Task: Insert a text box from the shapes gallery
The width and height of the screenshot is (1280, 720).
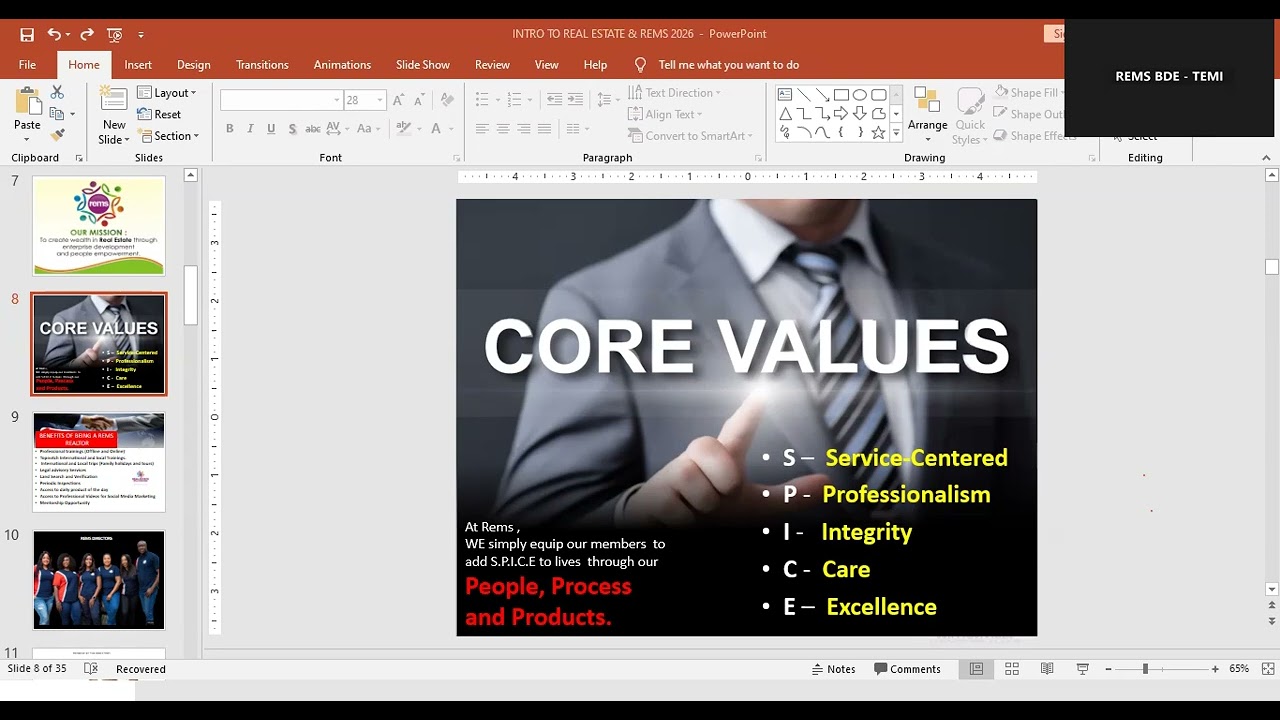Action: tap(786, 95)
